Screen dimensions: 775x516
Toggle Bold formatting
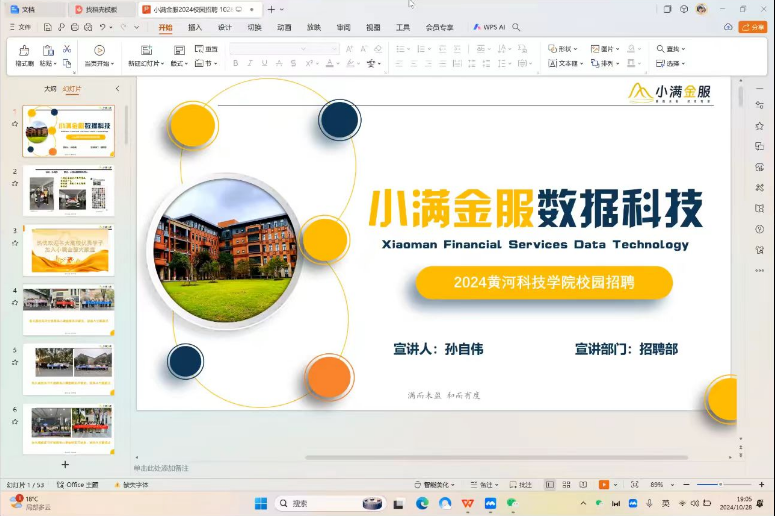point(236,63)
